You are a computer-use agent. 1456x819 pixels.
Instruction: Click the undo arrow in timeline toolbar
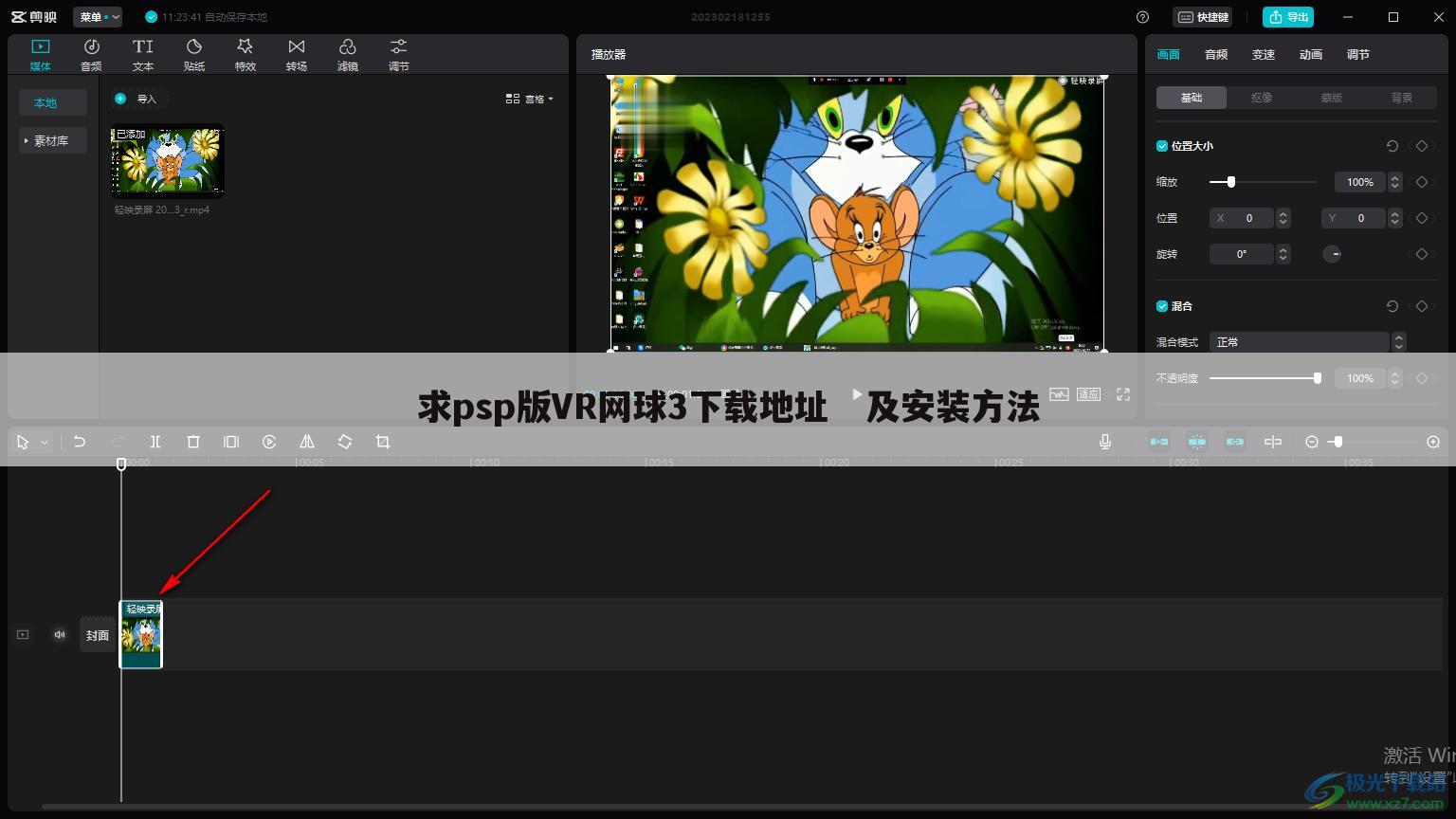pyautogui.click(x=80, y=442)
